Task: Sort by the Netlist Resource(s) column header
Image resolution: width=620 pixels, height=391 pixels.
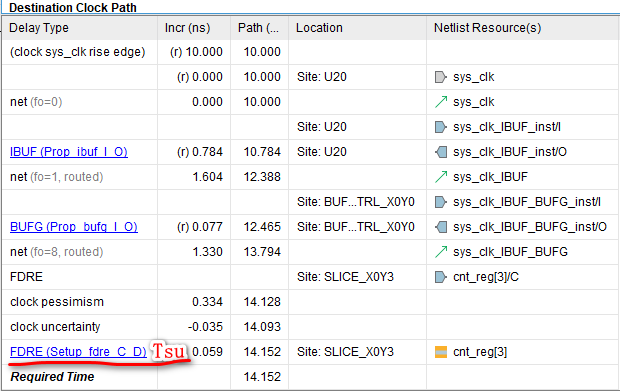Action: click(523, 28)
